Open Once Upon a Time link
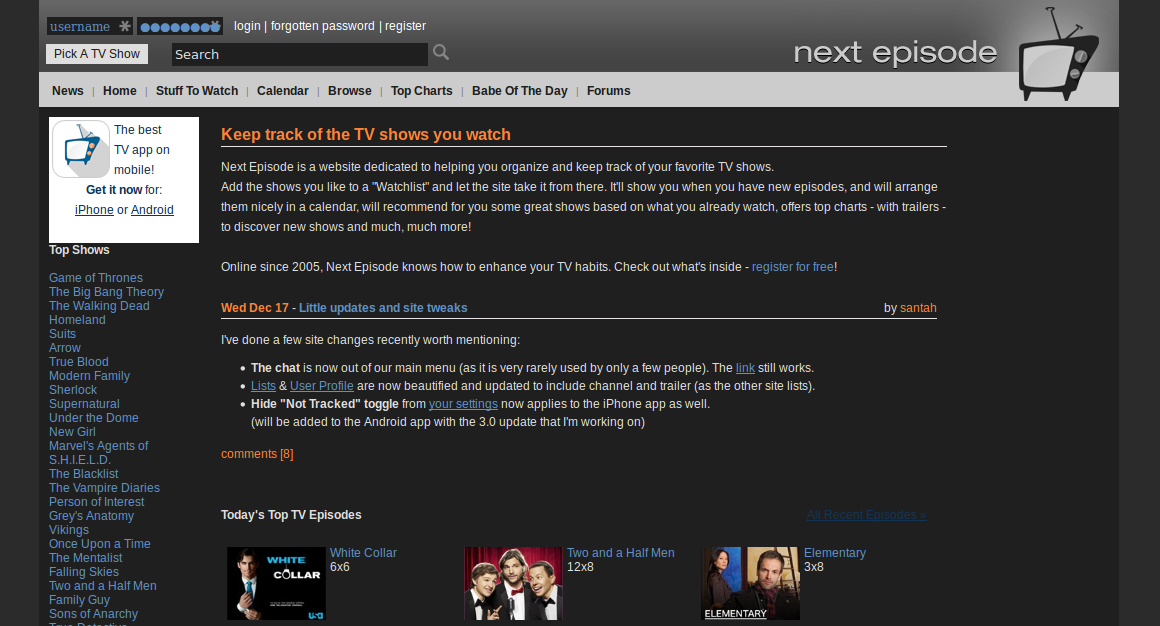The height and width of the screenshot is (626, 1160). [x=100, y=545]
